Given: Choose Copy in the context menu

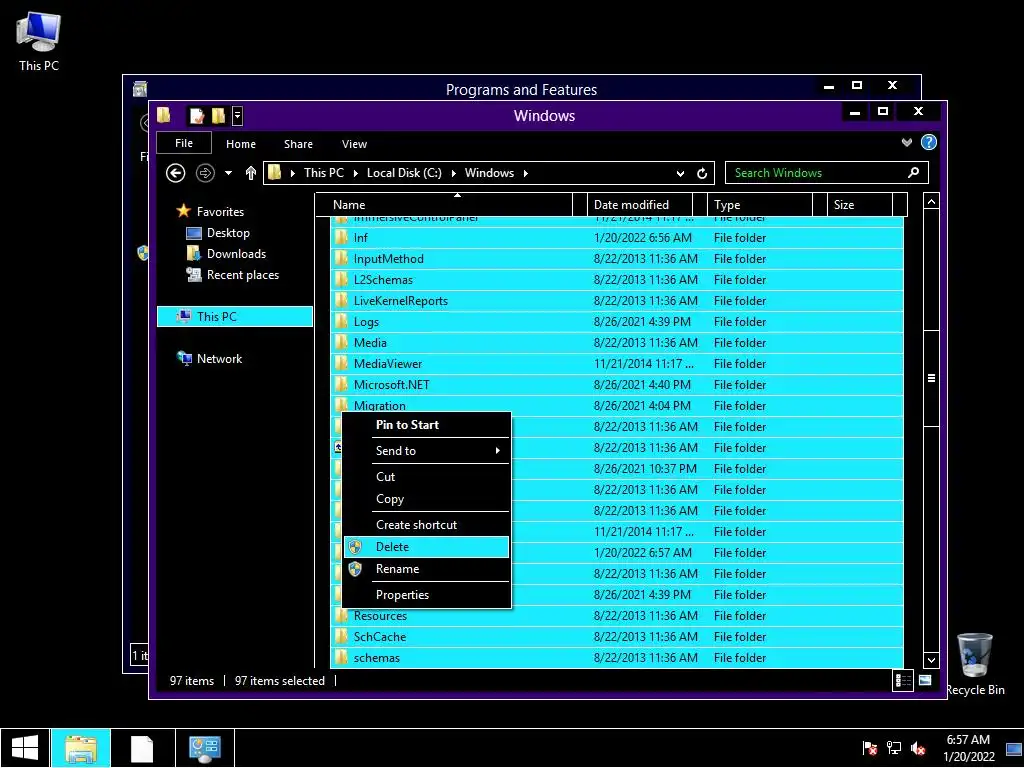Looking at the screenshot, I should pos(426,499).
